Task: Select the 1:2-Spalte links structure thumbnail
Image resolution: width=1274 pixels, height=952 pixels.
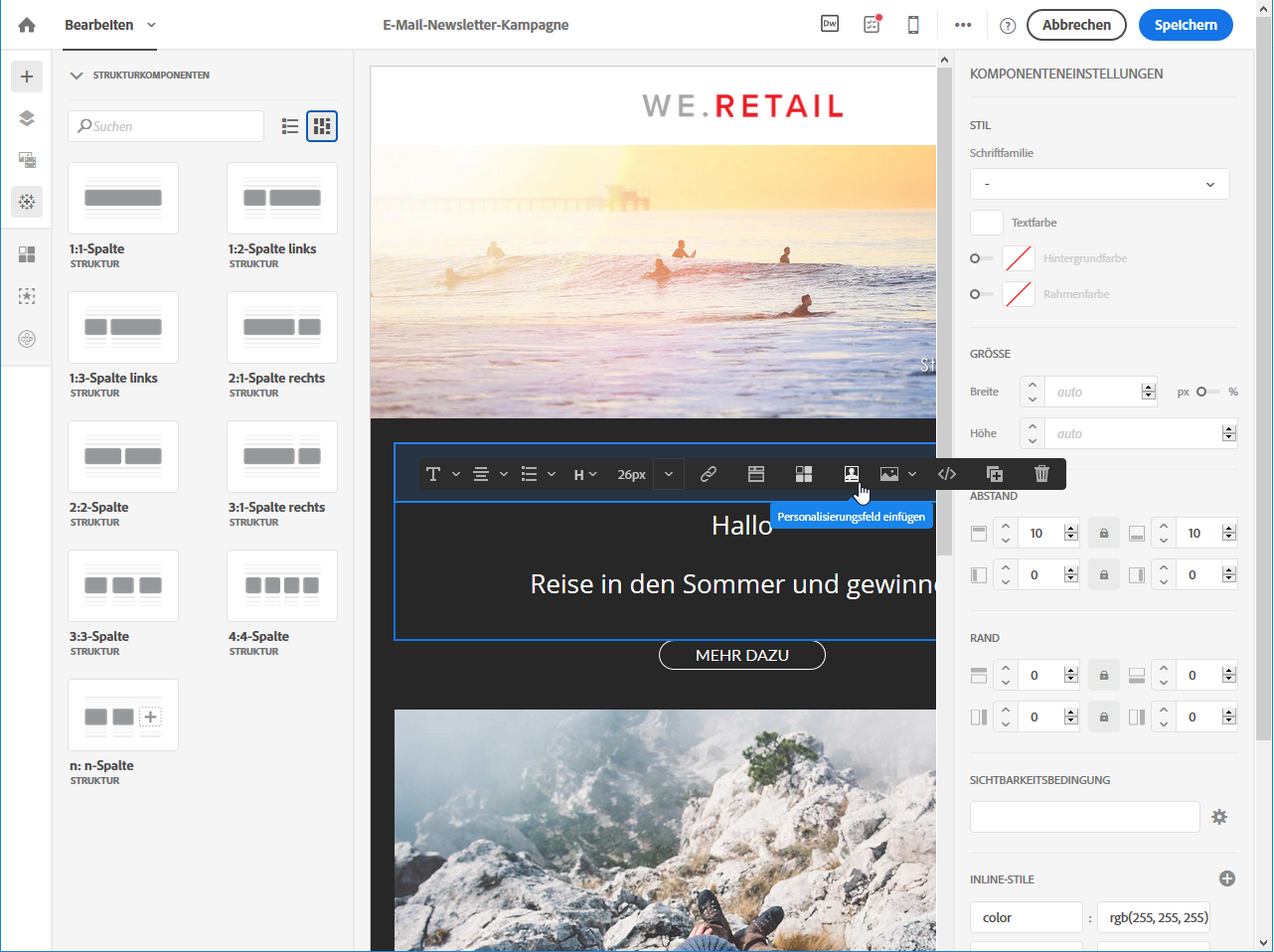Action: pyautogui.click(x=282, y=198)
